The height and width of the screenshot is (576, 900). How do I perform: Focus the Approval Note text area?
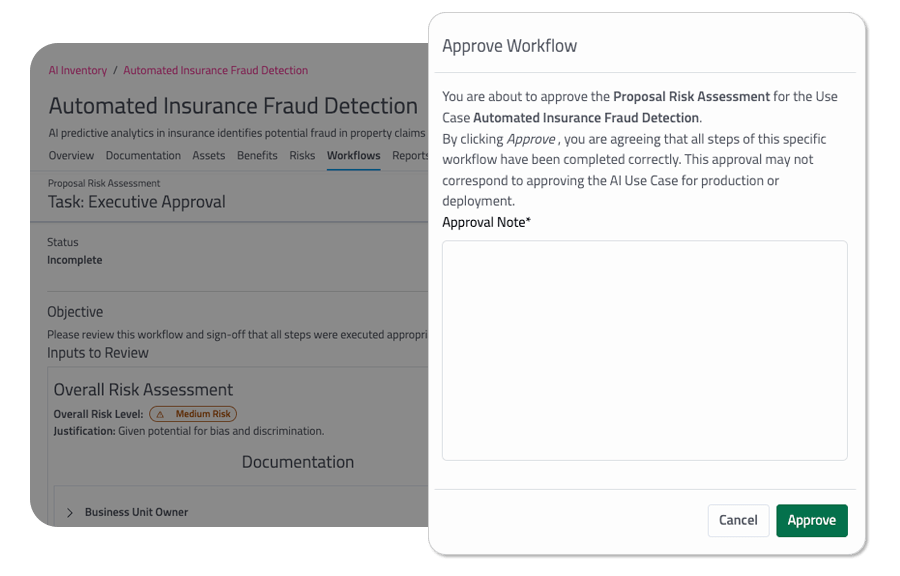[644, 350]
